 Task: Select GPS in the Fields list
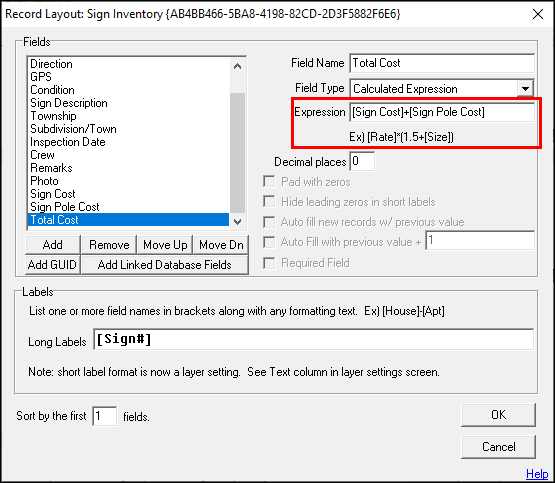[x=128, y=77]
